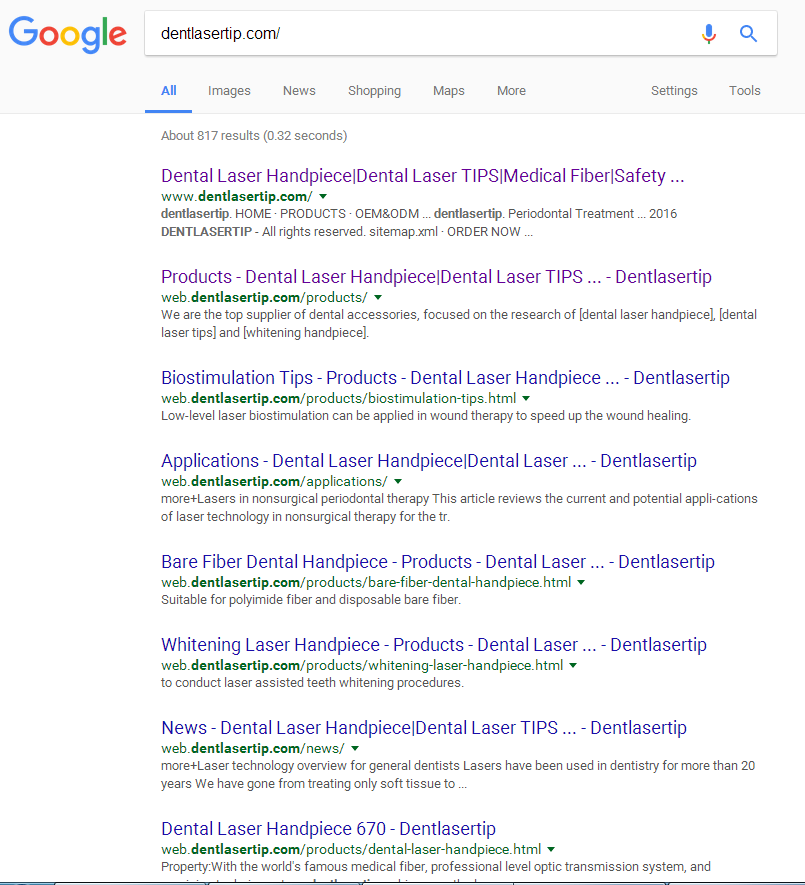Open the Maps tab
Viewport: 805px width, 885px height.
[449, 91]
